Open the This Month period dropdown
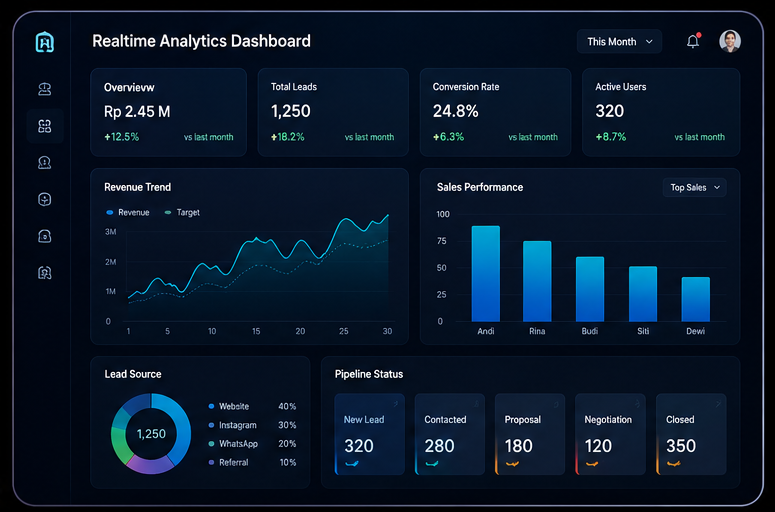This screenshot has height=512, width=775. point(619,42)
